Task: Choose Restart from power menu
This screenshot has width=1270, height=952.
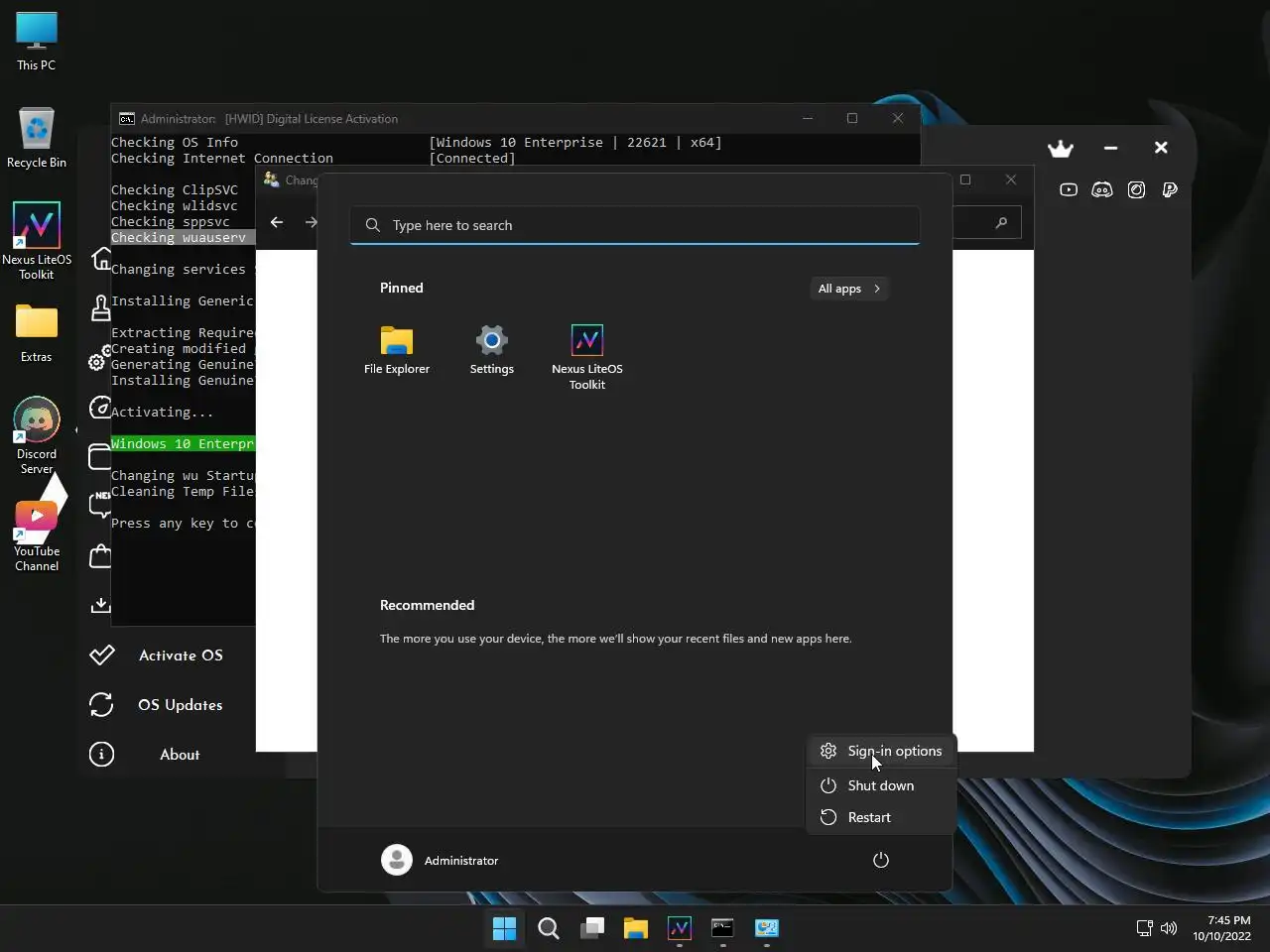Action: pos(881,817)
